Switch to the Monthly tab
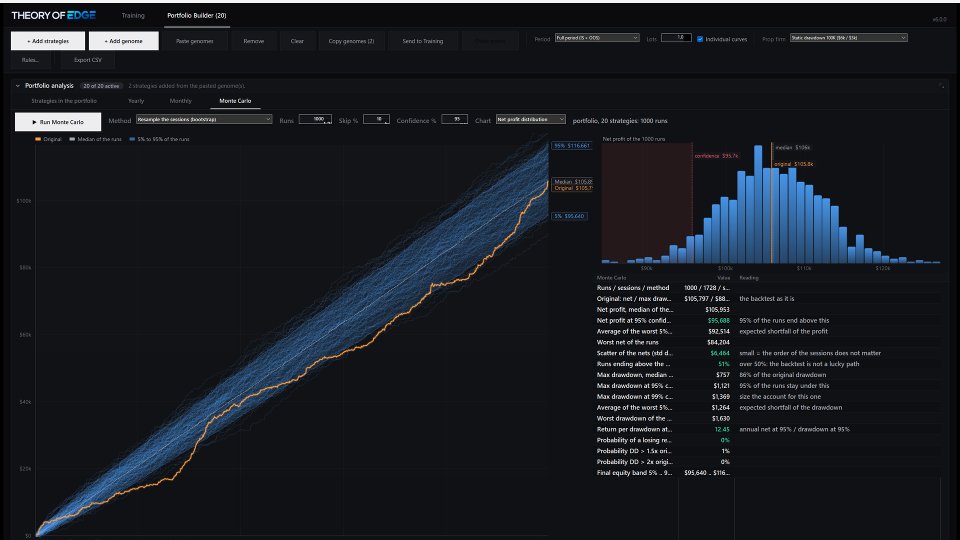The height and width of the screenshot is (540, 960). click(181, 101)
